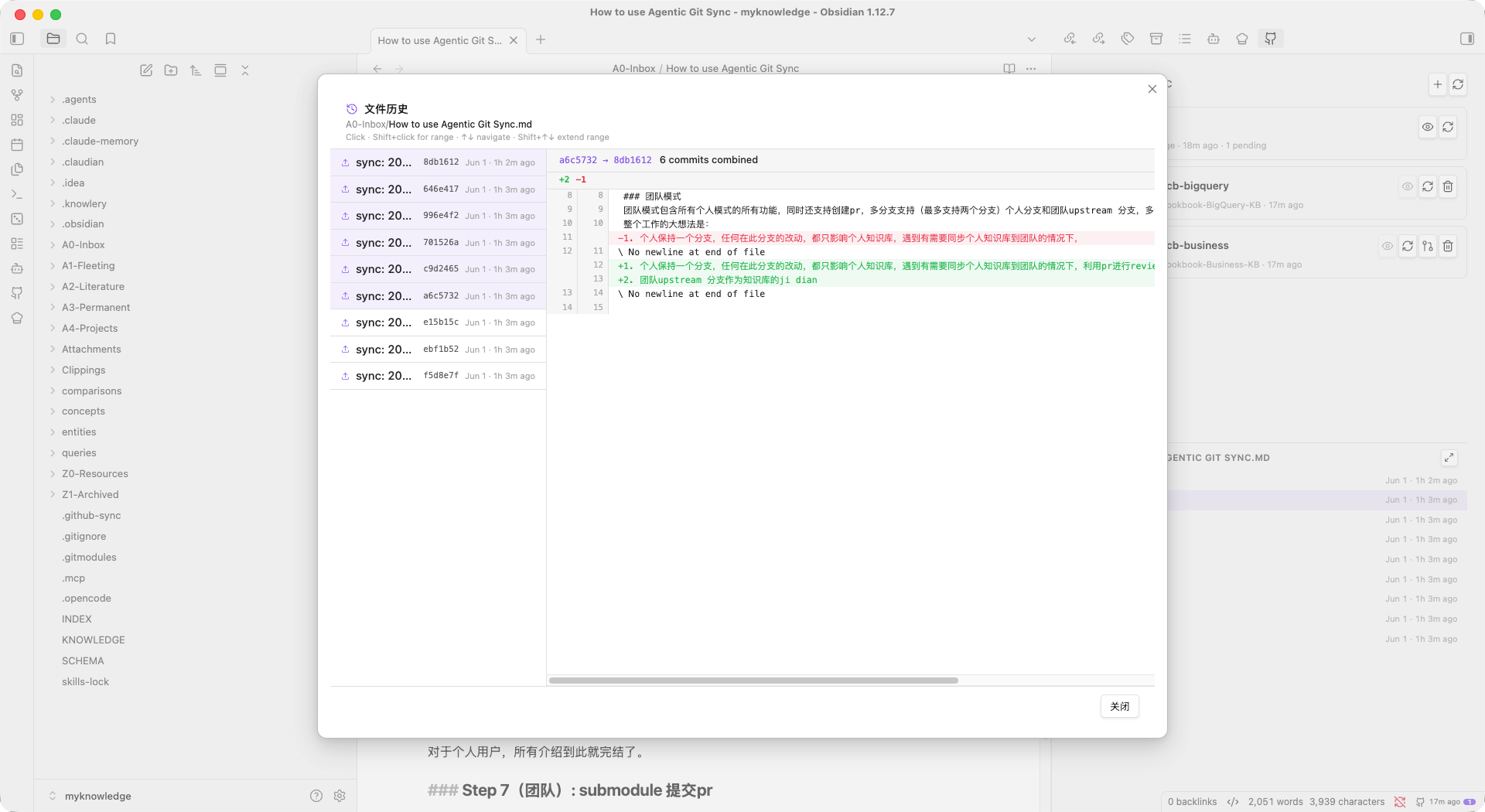This screenshot has width=1485, height=812.
Task: Open daily note calendar ribbon icon
Action: 17,145
